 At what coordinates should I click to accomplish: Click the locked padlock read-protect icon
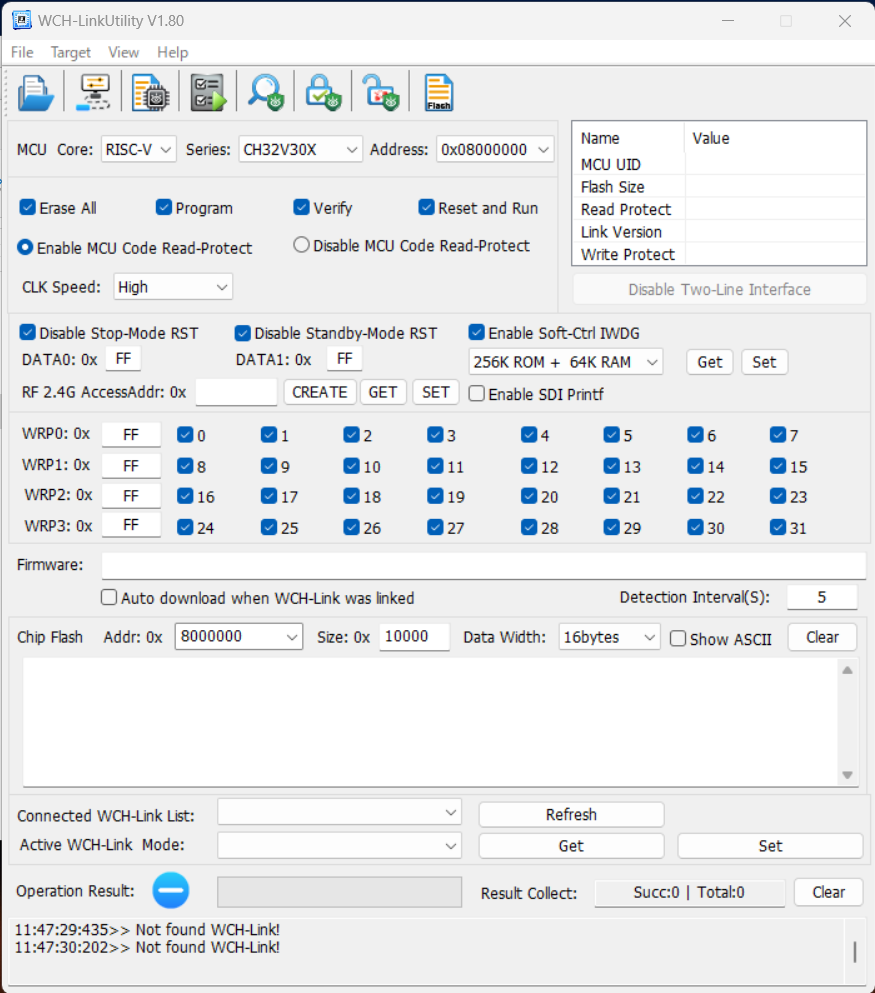coord(323,92)
